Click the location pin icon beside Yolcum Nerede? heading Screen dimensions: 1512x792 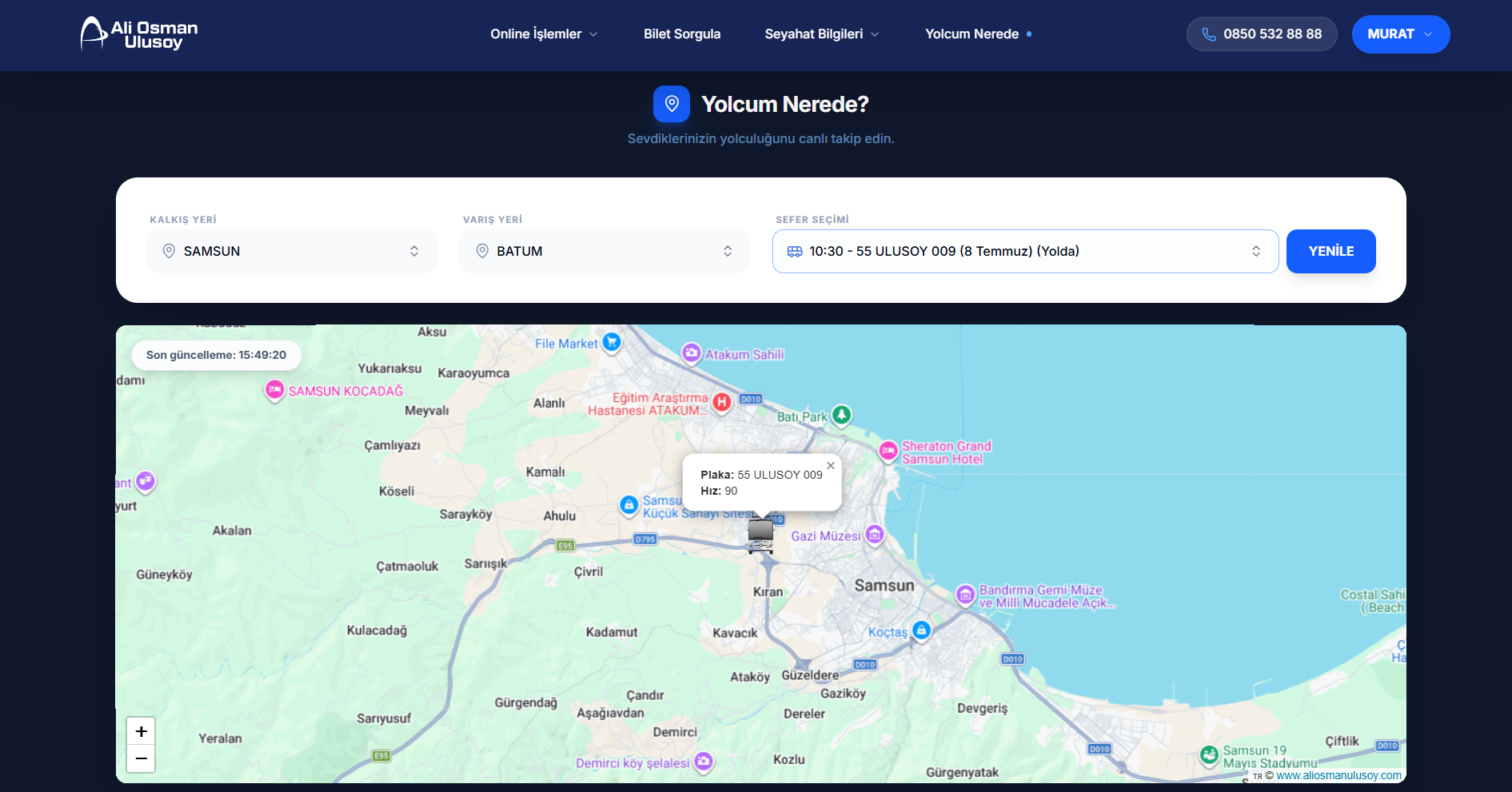point(672,104)
